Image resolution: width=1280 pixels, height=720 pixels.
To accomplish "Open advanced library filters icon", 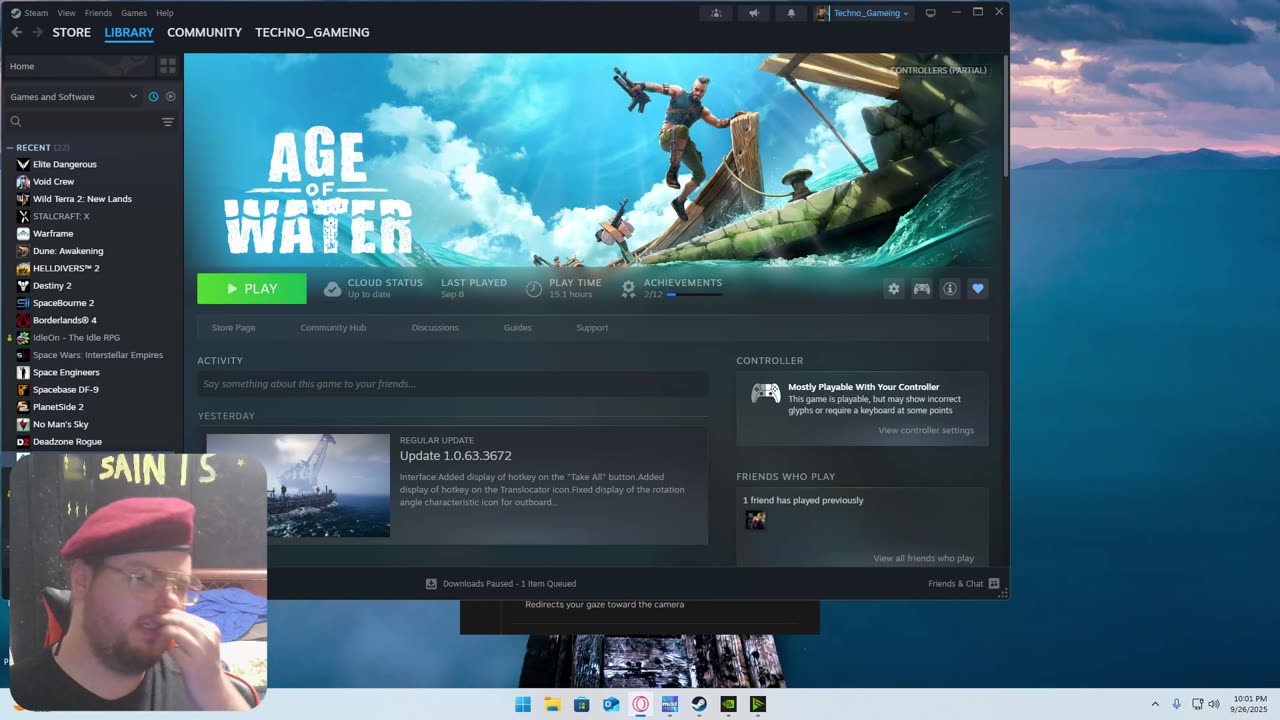I will 168,122.
